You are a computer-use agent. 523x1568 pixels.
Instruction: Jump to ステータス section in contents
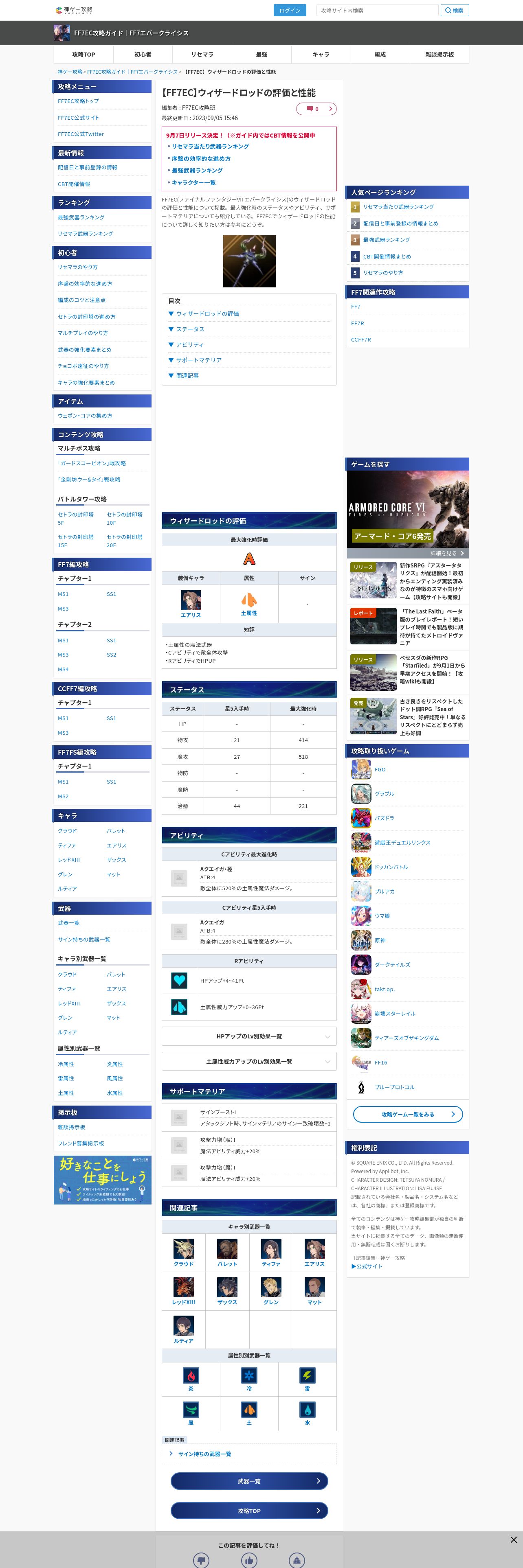tap(190, 329)
